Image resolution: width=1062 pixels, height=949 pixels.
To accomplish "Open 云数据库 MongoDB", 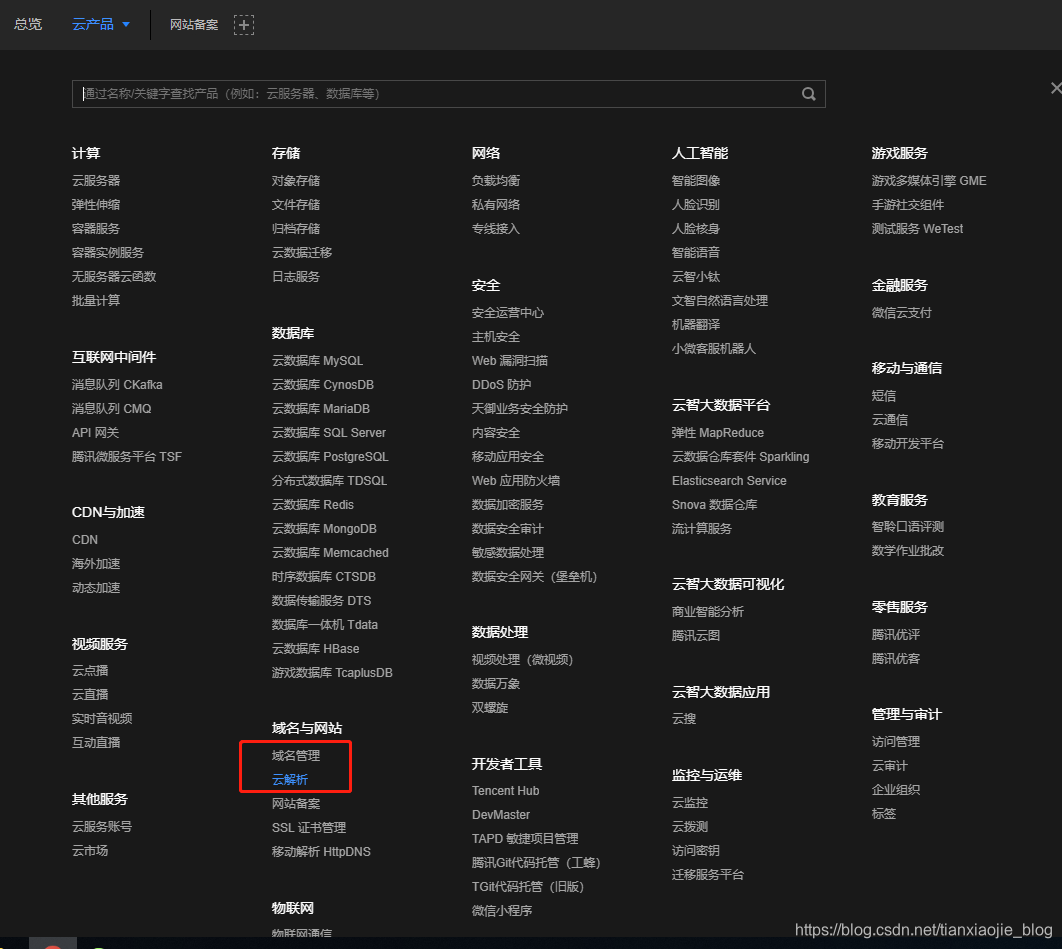I will (324, 529).
